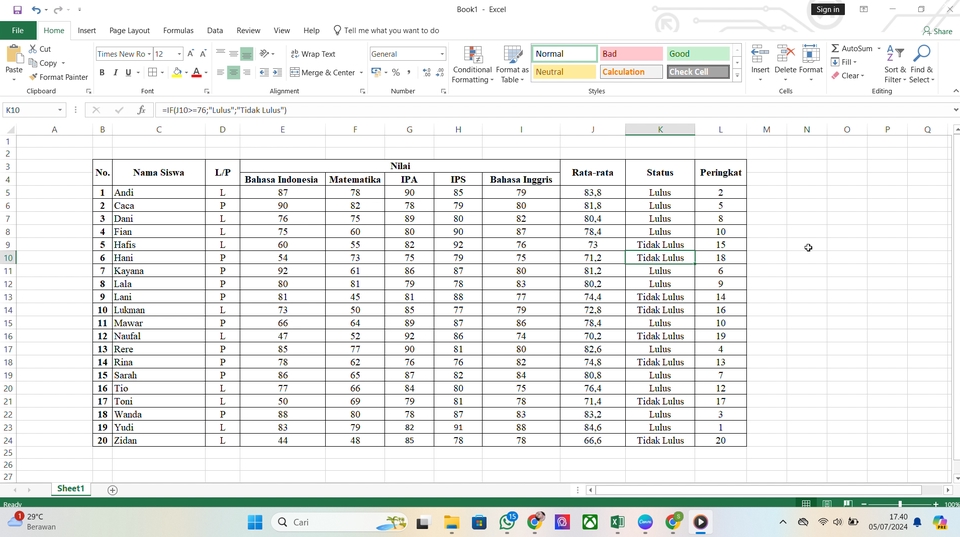Click Increase Decimal icon
Screen dimensions: 960x537
click(427, 72)
